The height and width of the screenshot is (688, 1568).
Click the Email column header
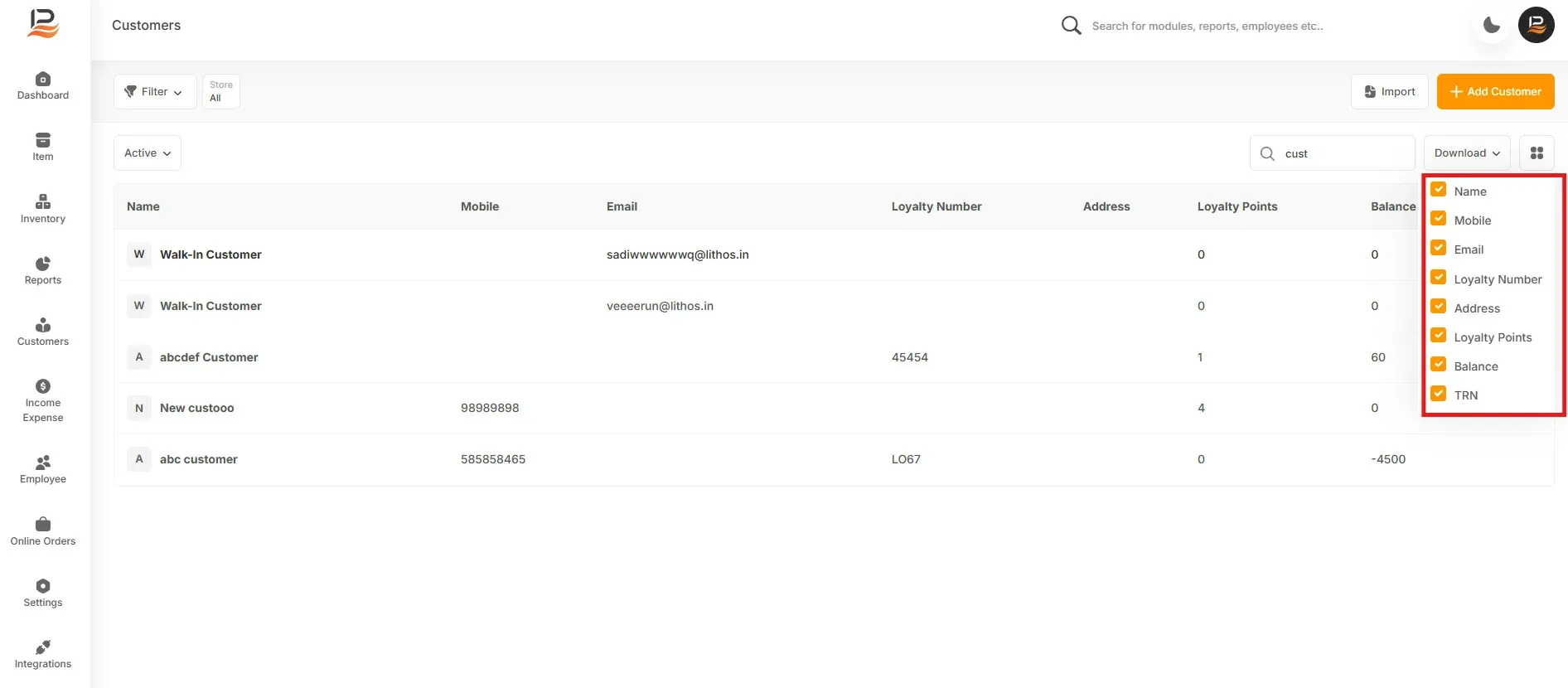tap(622, 206)
